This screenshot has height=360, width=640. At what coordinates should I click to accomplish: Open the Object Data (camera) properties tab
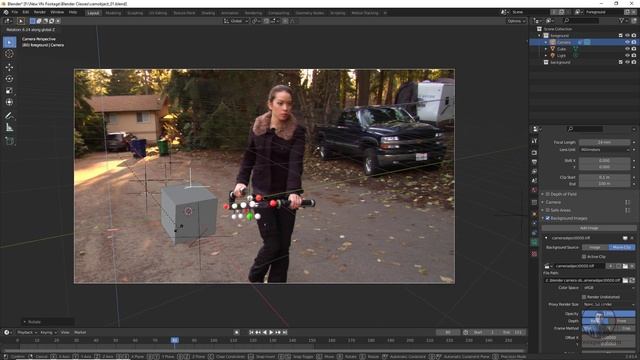tap(534, 242)
